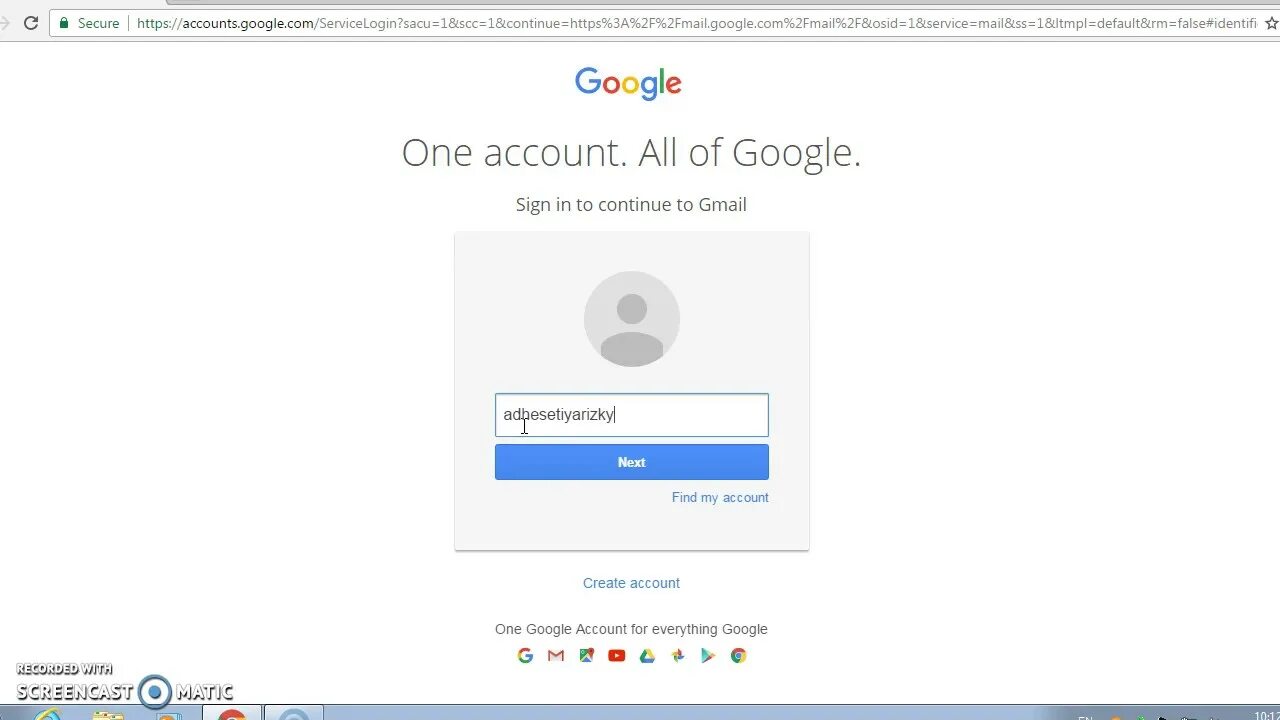Screen dimensions: 1280x720
Task: Click the Google Photos pinwheel icon
Action: coord(678,656)
